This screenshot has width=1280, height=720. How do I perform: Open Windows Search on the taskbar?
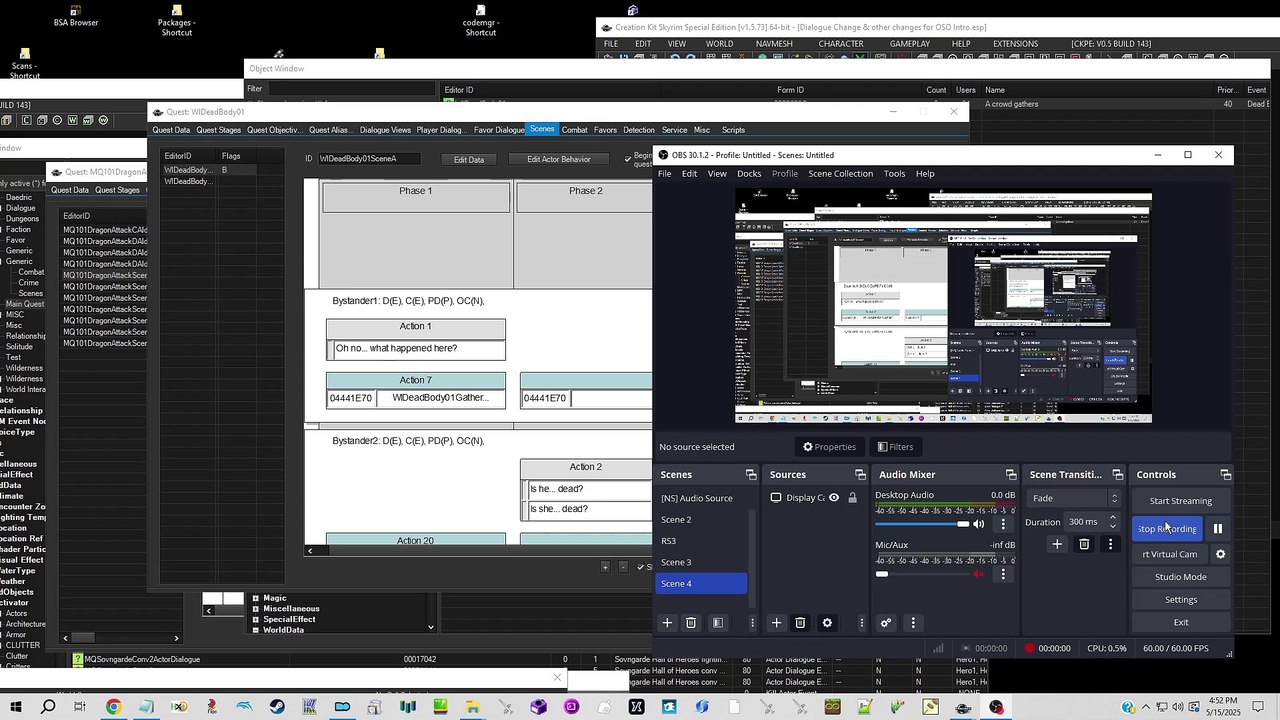tap(48, 707)
